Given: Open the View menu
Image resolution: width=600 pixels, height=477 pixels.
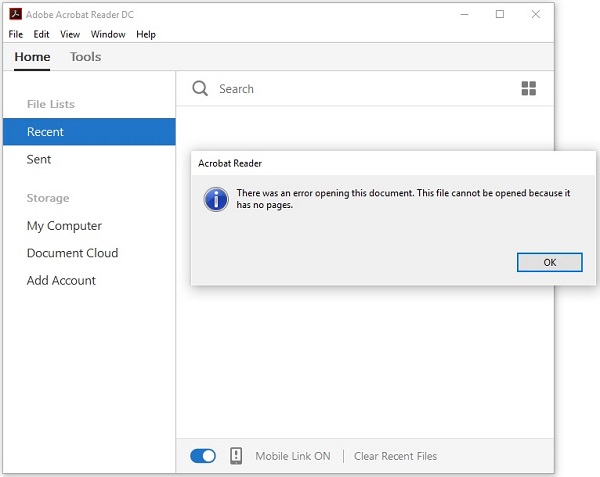Looking at the screenshot, I should [70, 34].
